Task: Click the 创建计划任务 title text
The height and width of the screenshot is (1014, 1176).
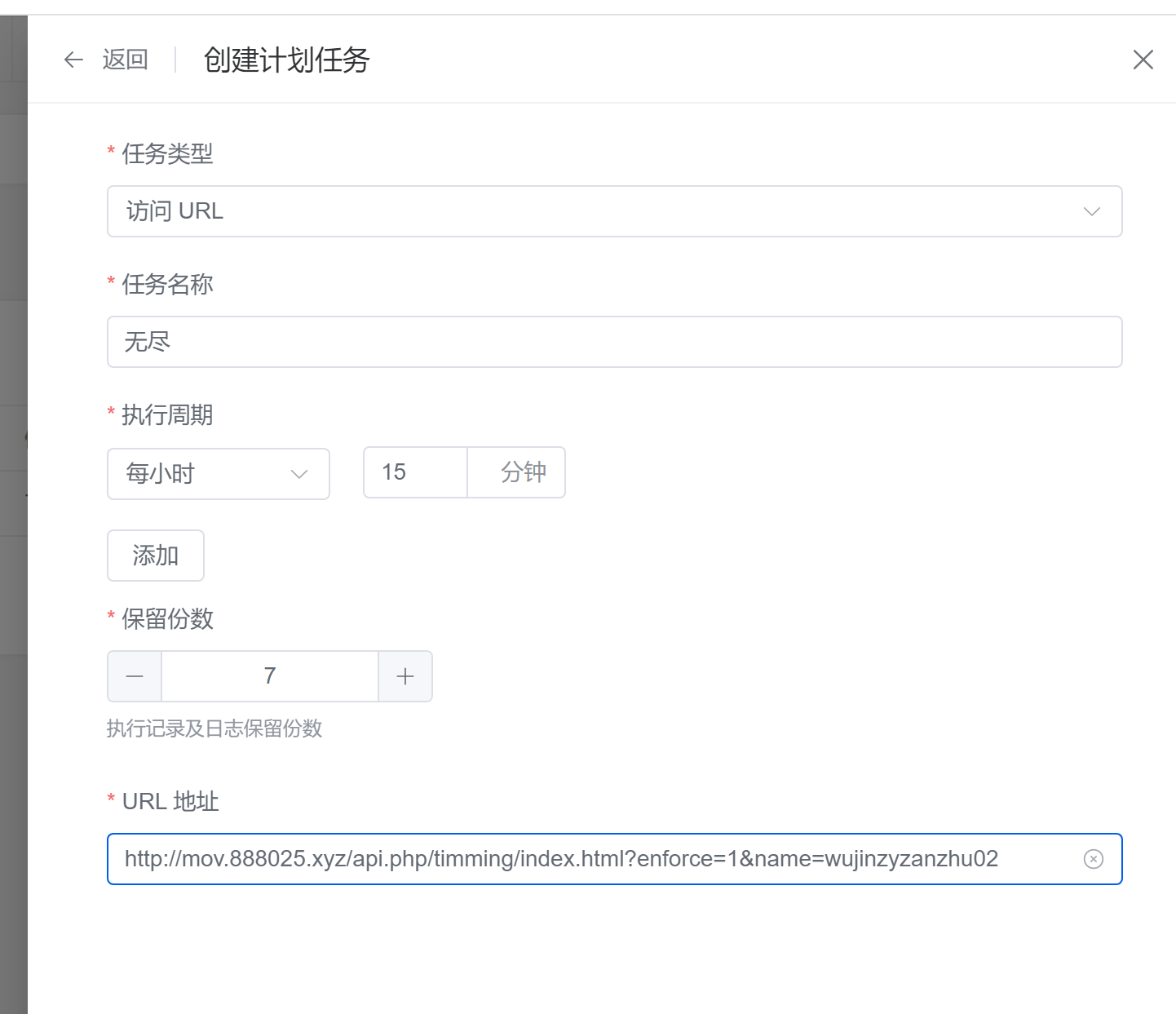Action: coord(286,60)
